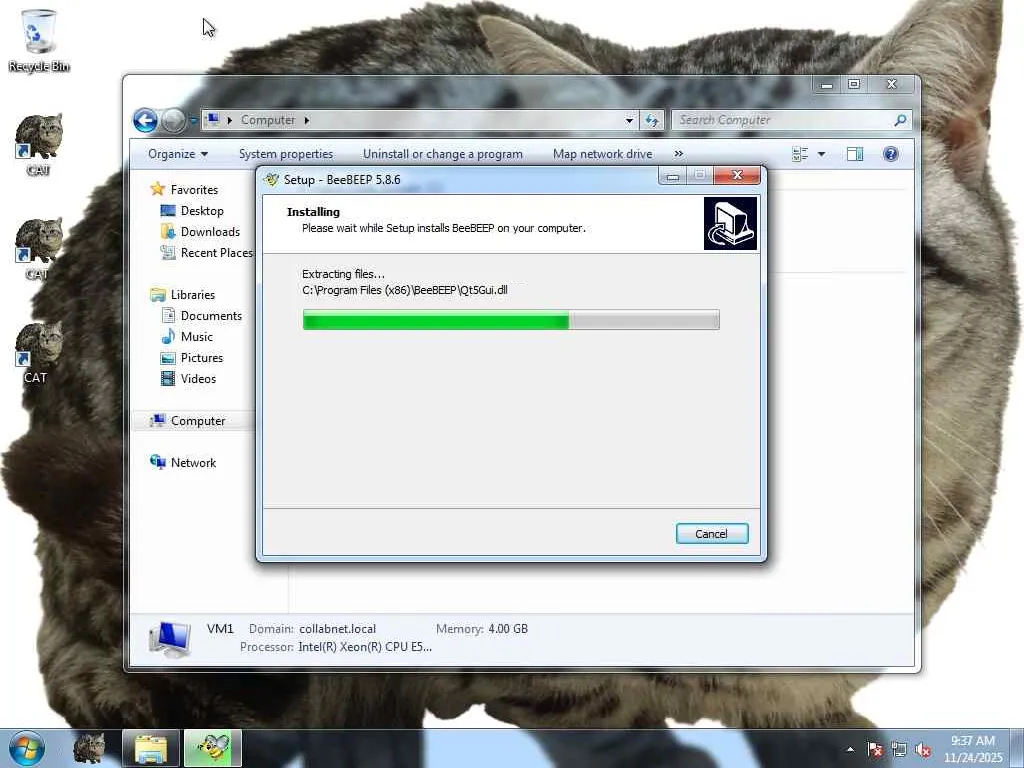Click Windows Explorer taskbar button

pos(151,748)
